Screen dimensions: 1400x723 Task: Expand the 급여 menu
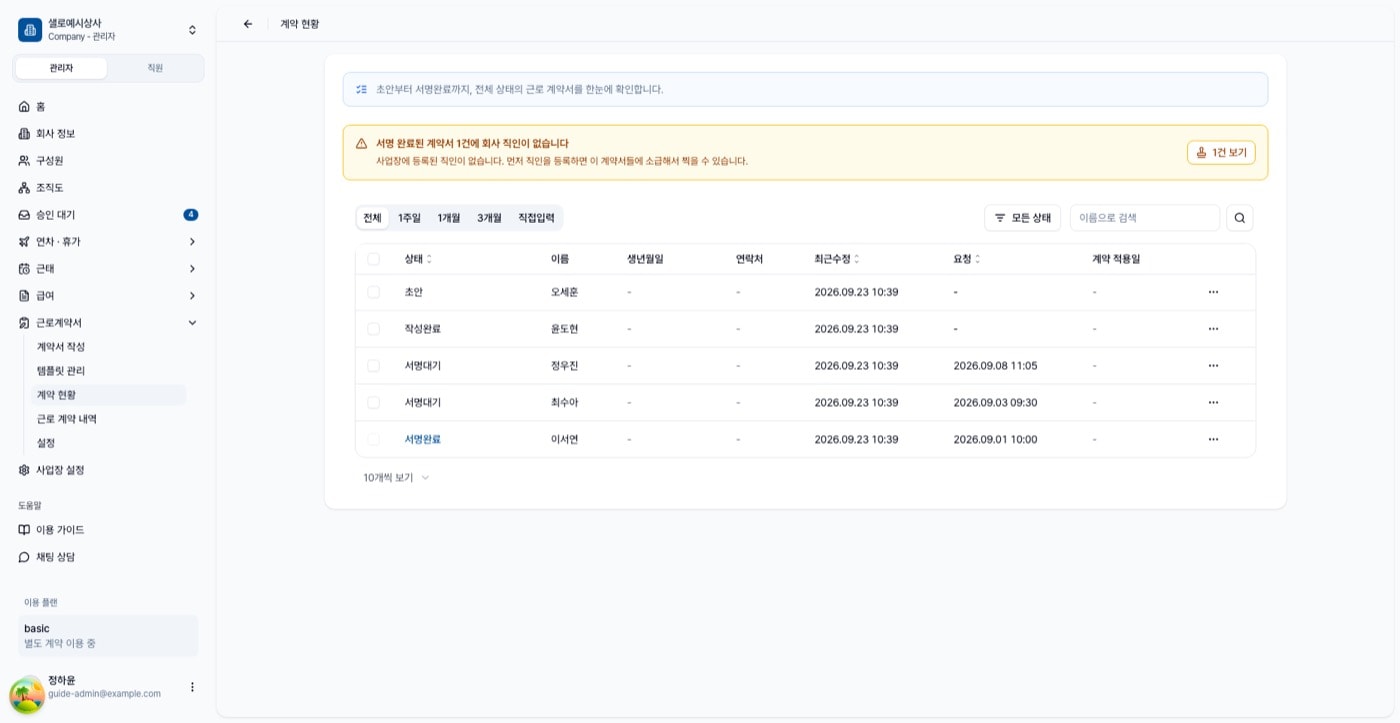coord(108,295)
